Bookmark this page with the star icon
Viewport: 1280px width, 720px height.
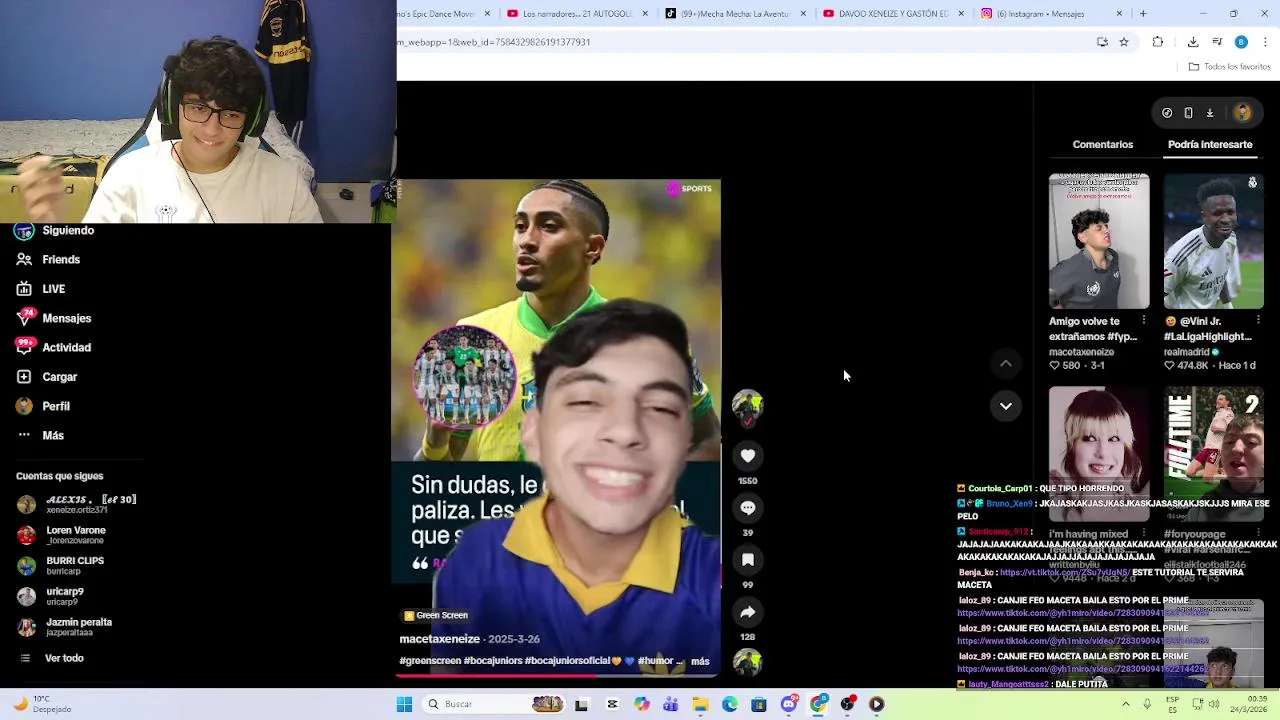click(1124, 42)
